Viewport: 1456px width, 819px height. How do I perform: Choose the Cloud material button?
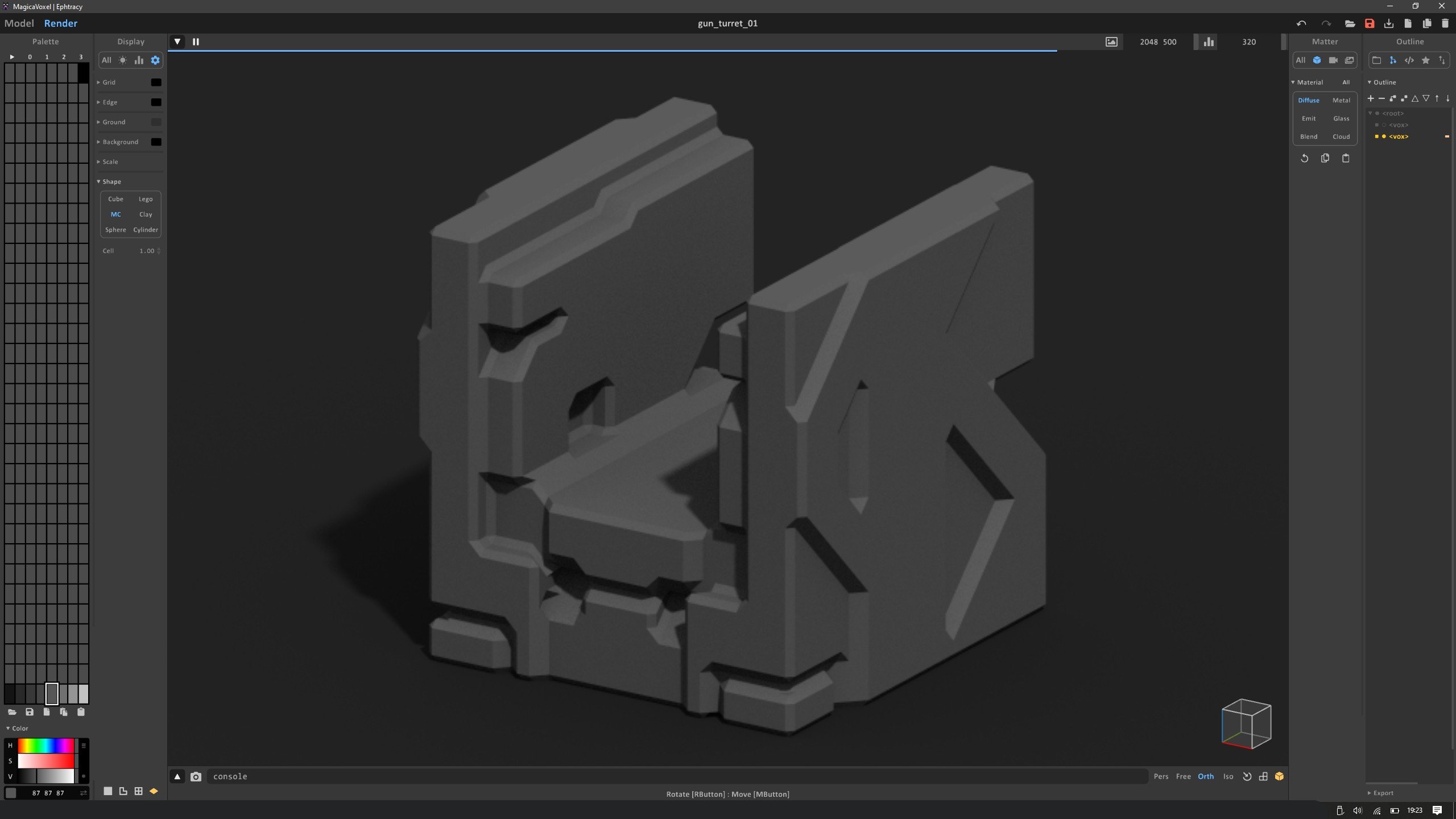point(1341,136)
